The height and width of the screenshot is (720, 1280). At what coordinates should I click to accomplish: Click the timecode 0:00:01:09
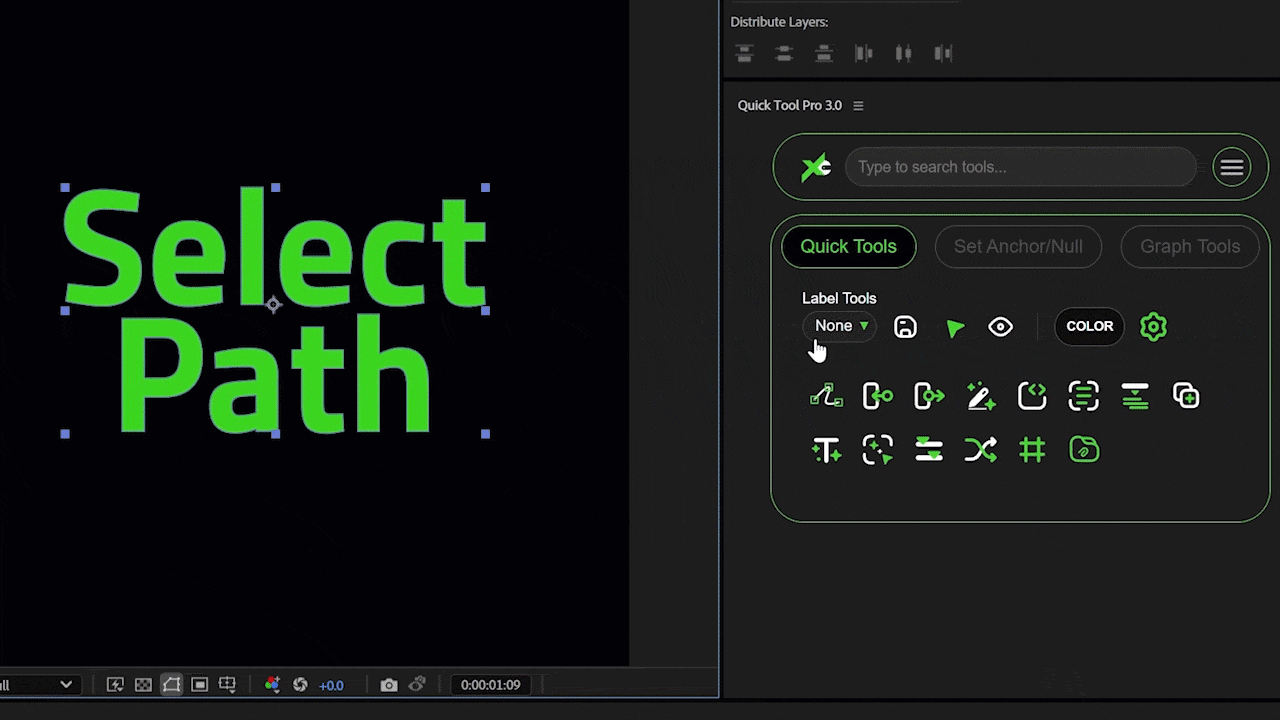[490, 685]
